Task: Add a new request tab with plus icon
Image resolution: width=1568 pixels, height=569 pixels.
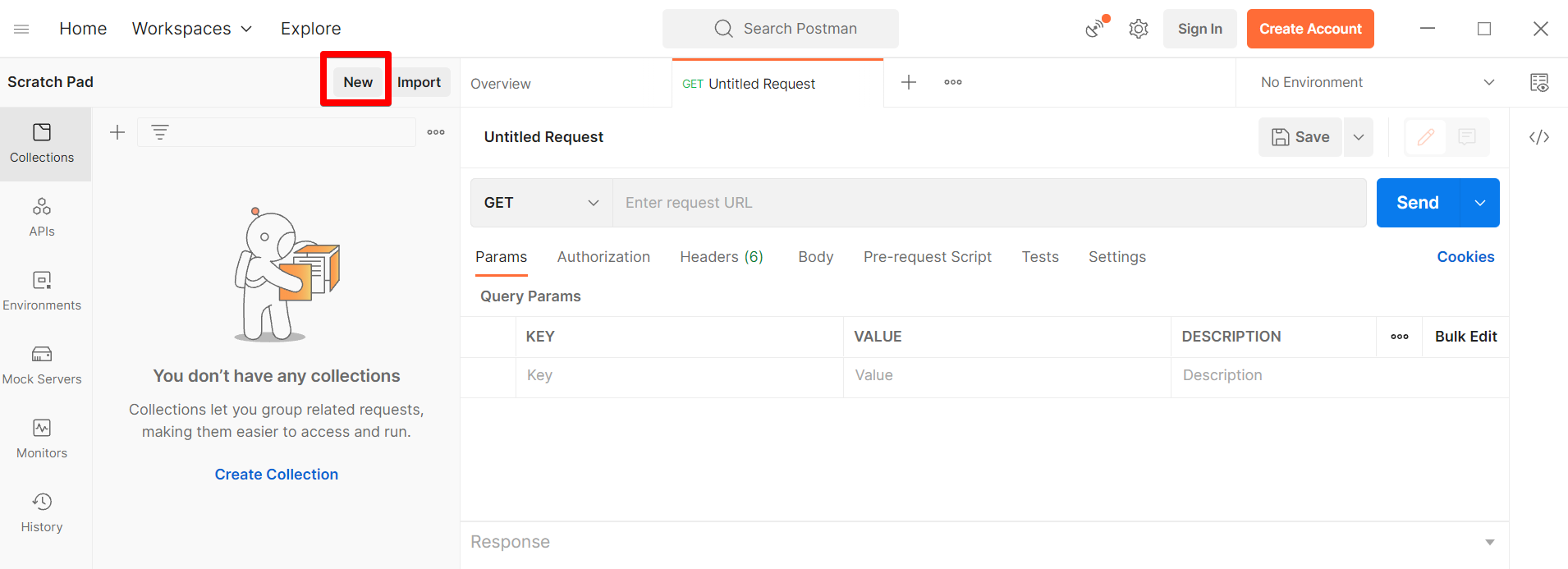Action: 909,82
